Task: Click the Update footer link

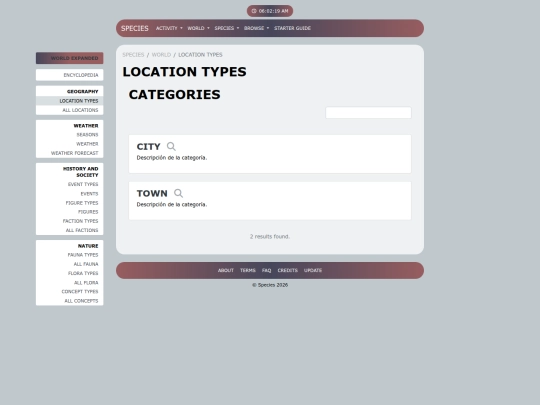Action: coord(313,271)
